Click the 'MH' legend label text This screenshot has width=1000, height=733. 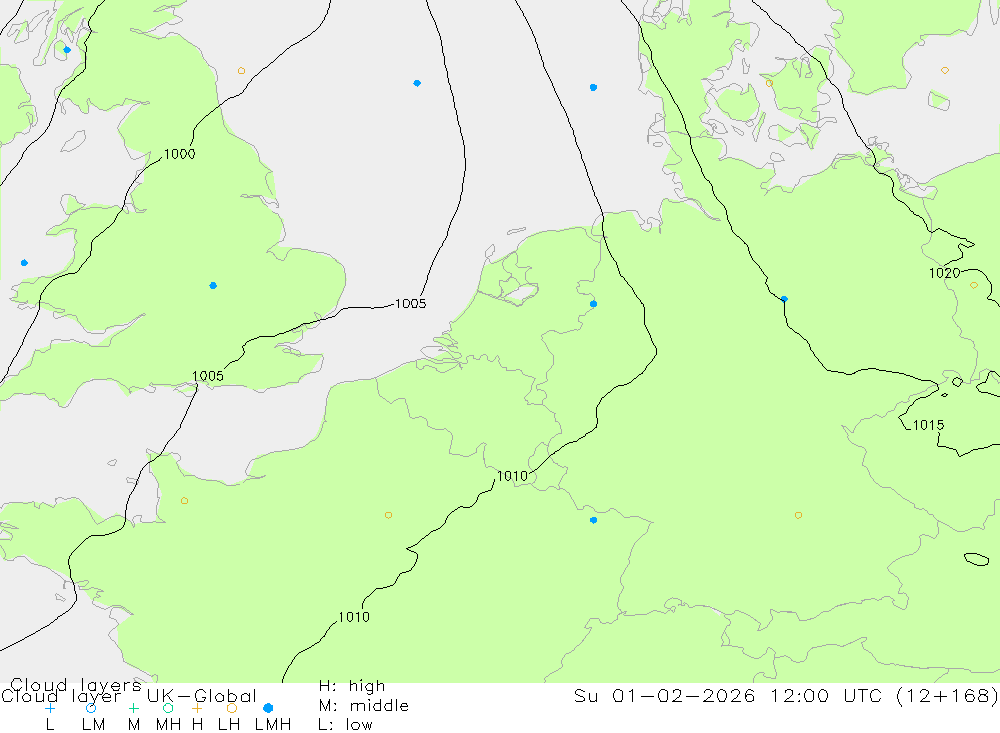pyautogui.click(x=168, y=725)
